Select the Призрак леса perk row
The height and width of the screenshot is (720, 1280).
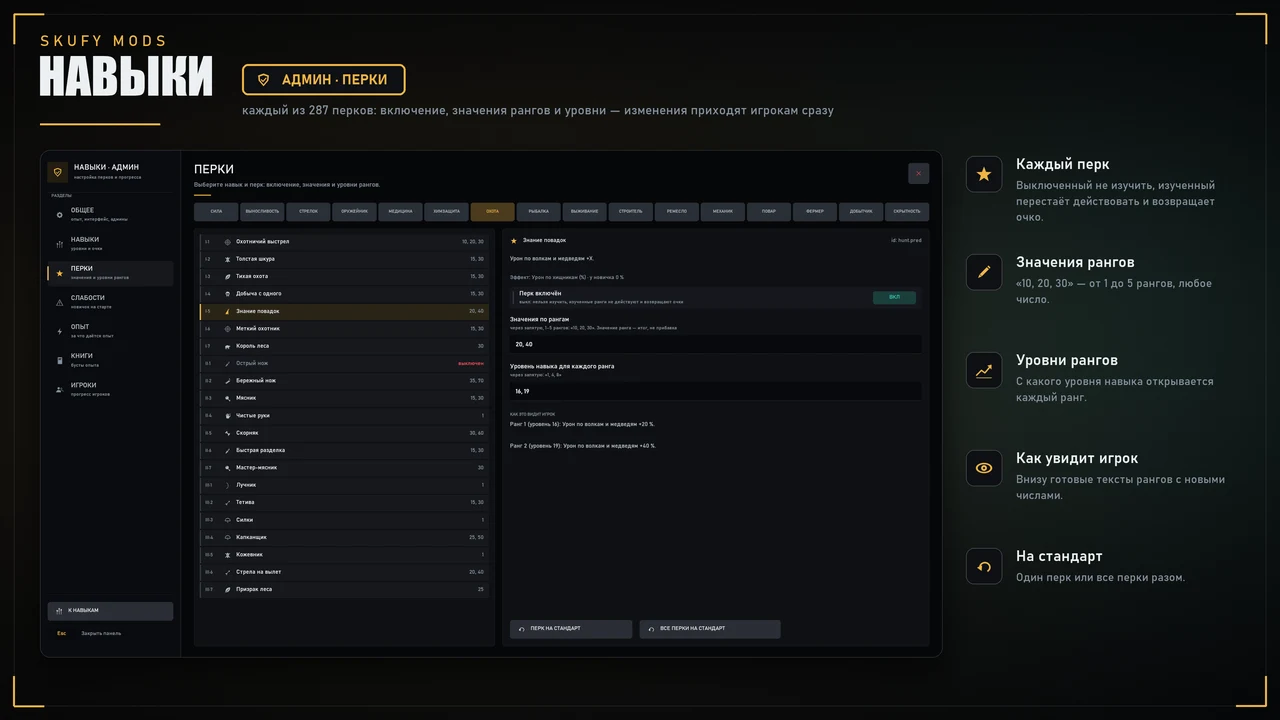(x=345, y=589)
